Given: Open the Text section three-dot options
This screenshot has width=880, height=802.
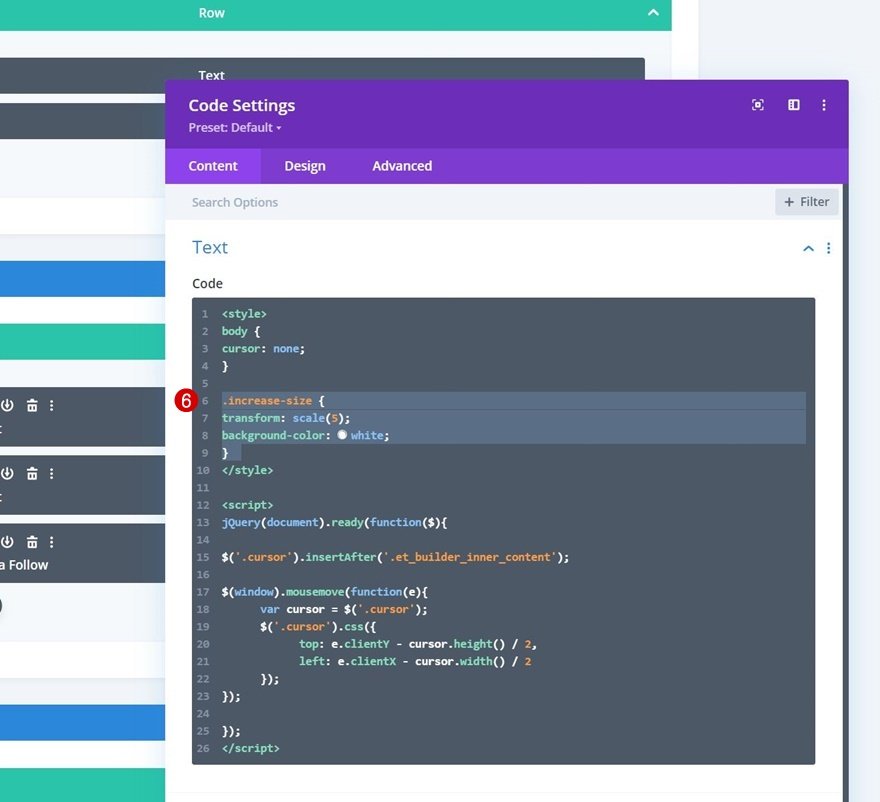Looking at the screenshot, I should [828, 248].
